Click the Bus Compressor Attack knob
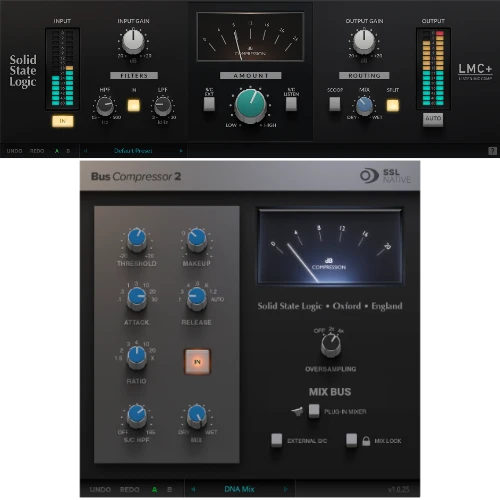Image resolution: width=500 pixels, height=500 pixels. [x=137, y=299]
